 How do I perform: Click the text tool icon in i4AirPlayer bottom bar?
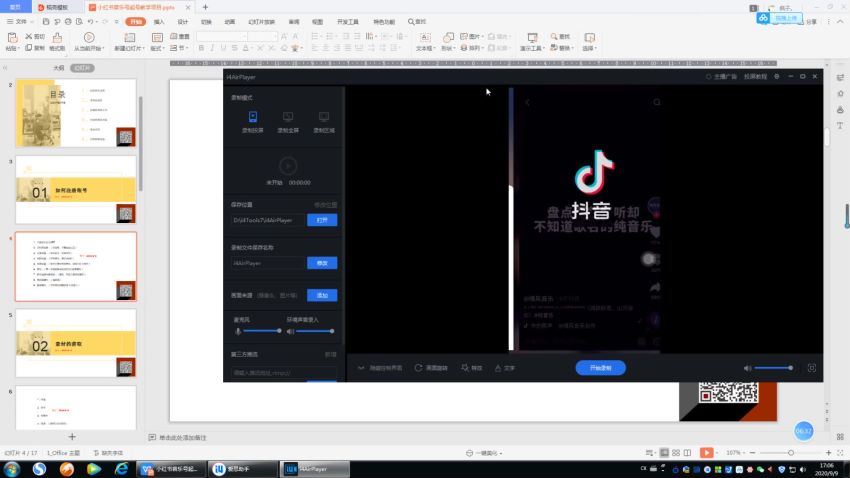tap(498, 368)
